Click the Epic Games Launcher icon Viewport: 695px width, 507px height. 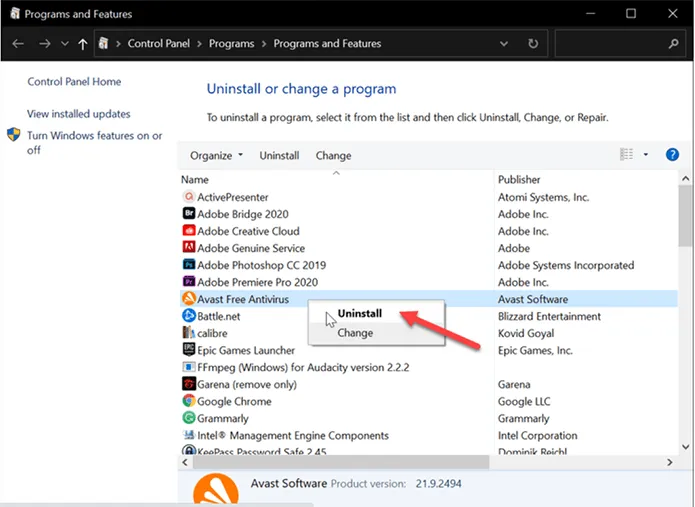[188, 350]
